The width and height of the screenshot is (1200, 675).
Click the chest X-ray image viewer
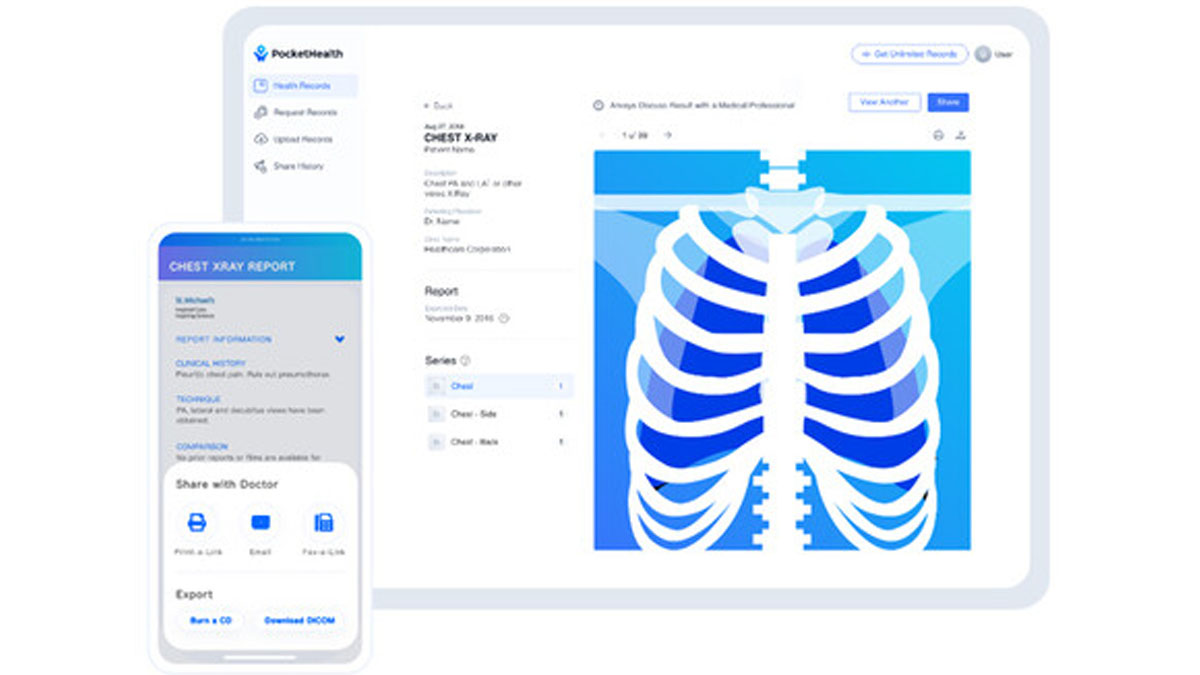coord(782,350)
